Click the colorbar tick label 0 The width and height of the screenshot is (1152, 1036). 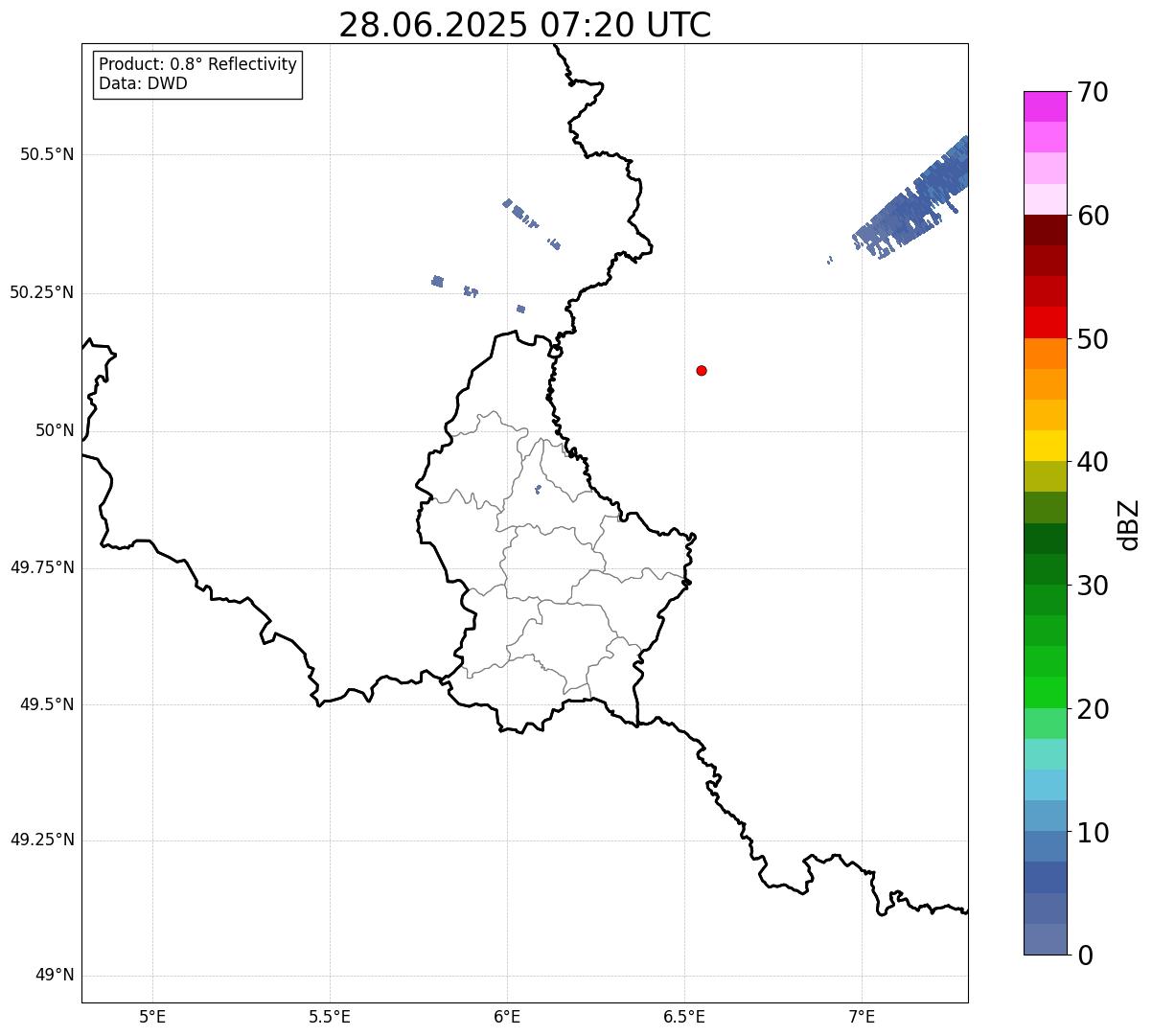1085,955
